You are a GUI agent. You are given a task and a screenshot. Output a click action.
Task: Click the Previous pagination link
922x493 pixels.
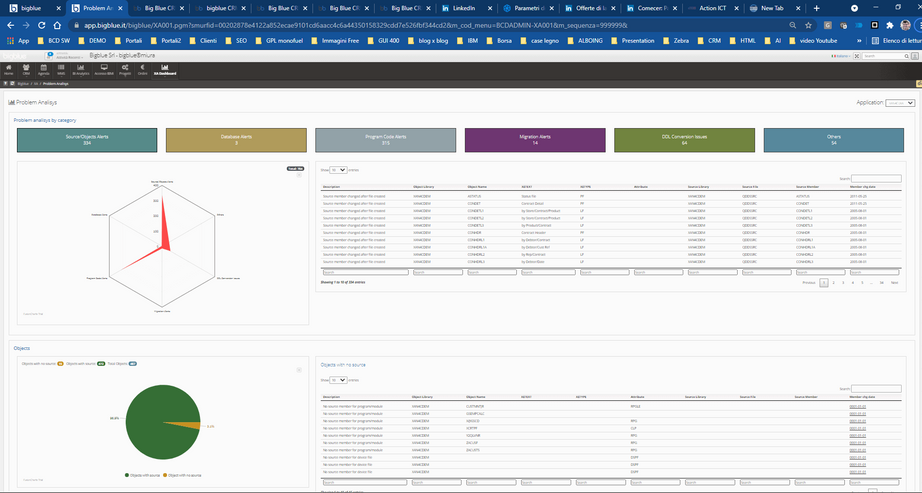[809, 283]
